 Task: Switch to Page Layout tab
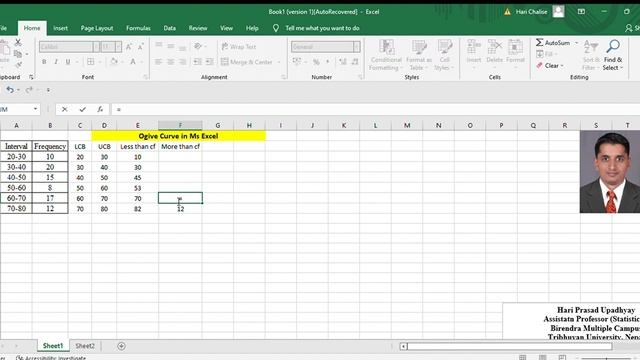(x=97, y=28)
